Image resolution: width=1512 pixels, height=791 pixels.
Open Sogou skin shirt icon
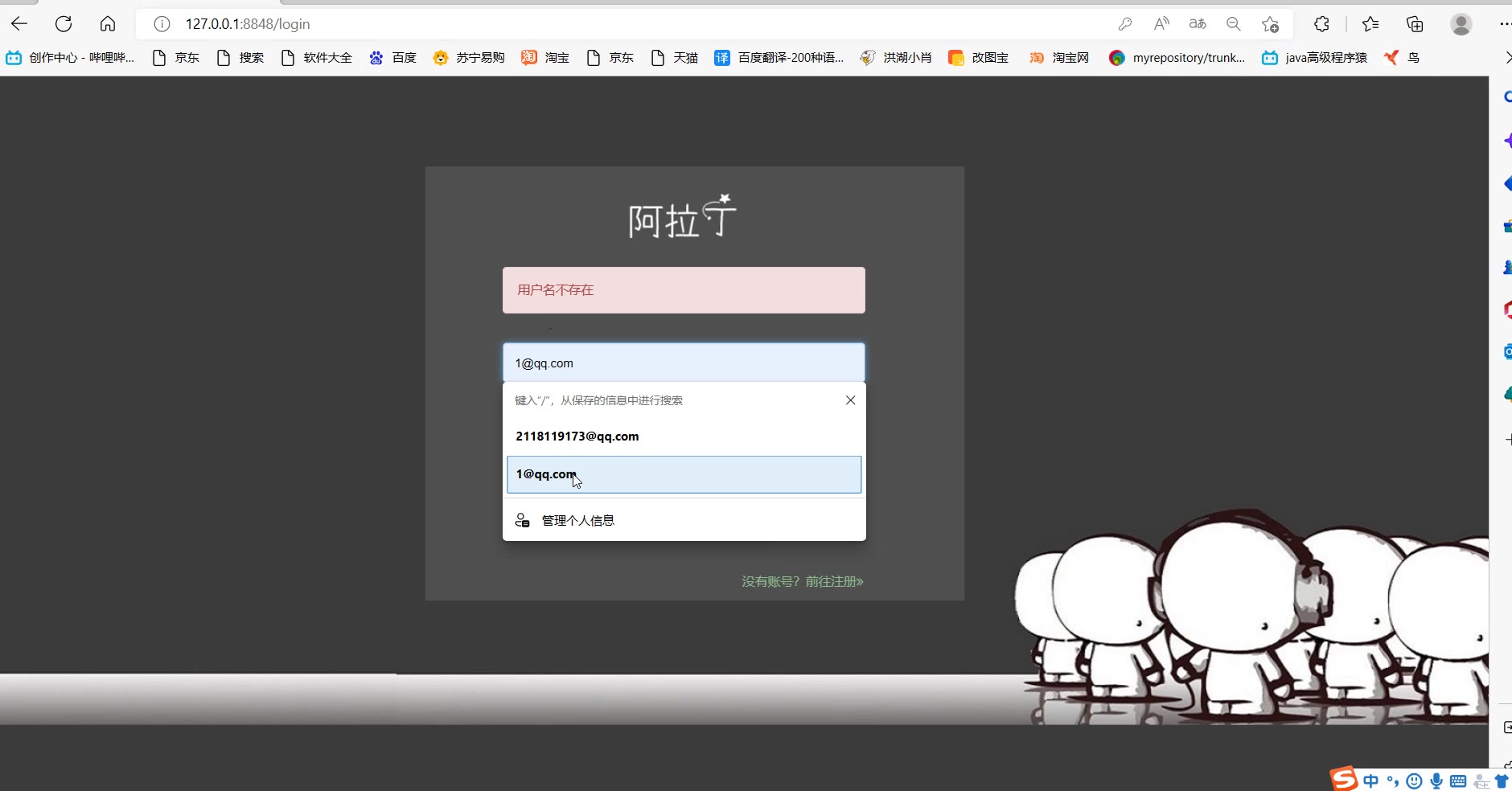(x=1502, y=781)
